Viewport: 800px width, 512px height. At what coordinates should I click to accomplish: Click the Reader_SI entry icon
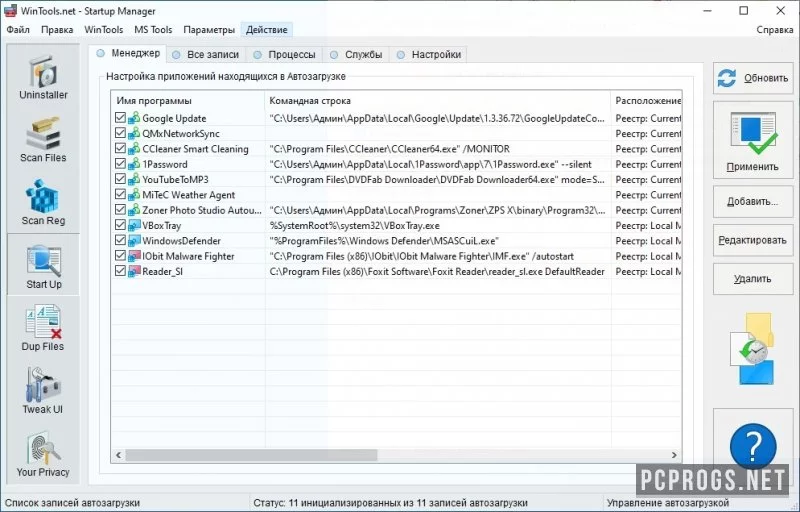pyautogui.click(x=134, y=271)
